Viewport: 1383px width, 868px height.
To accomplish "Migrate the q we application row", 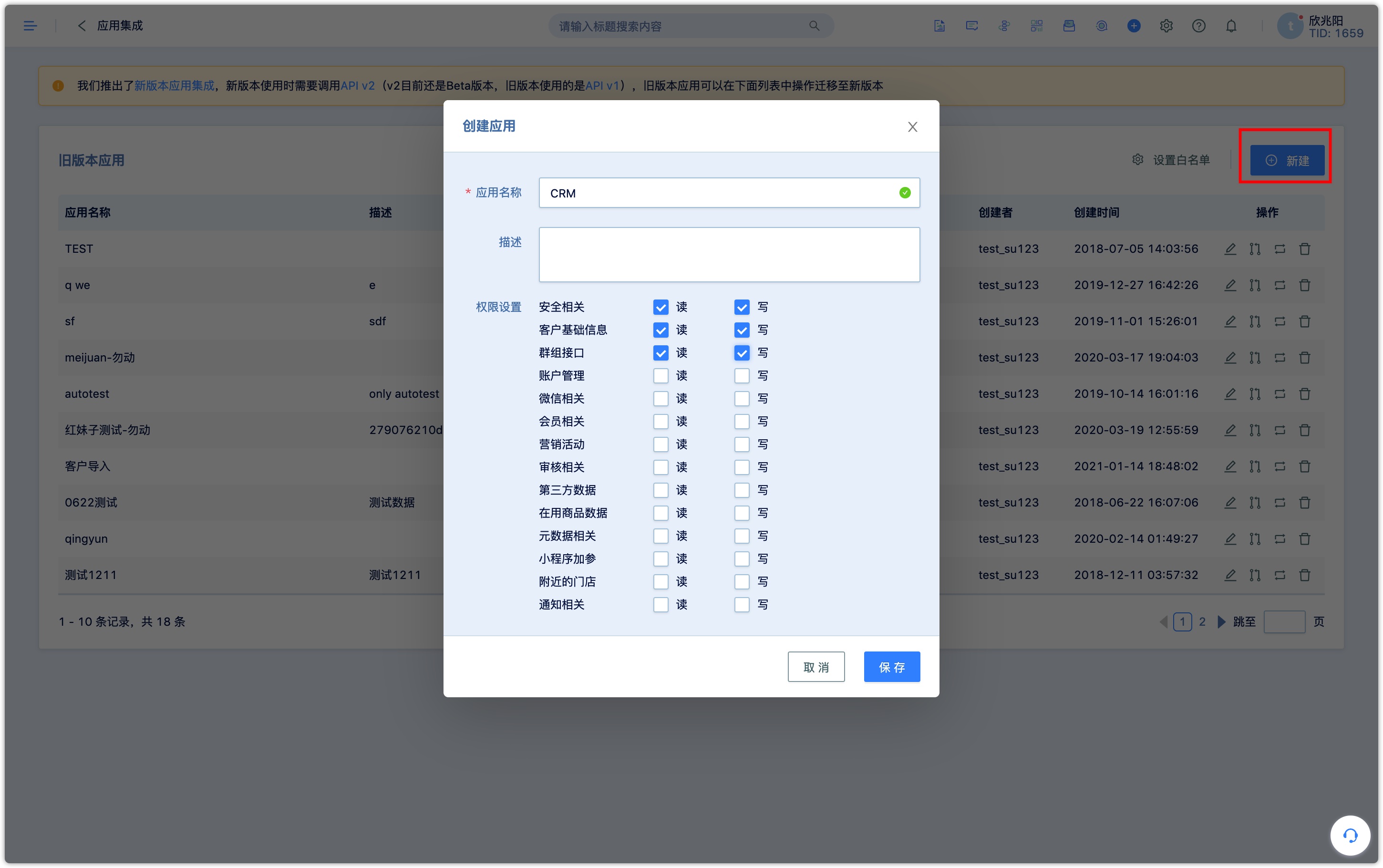I will [x=1280, y=285].
